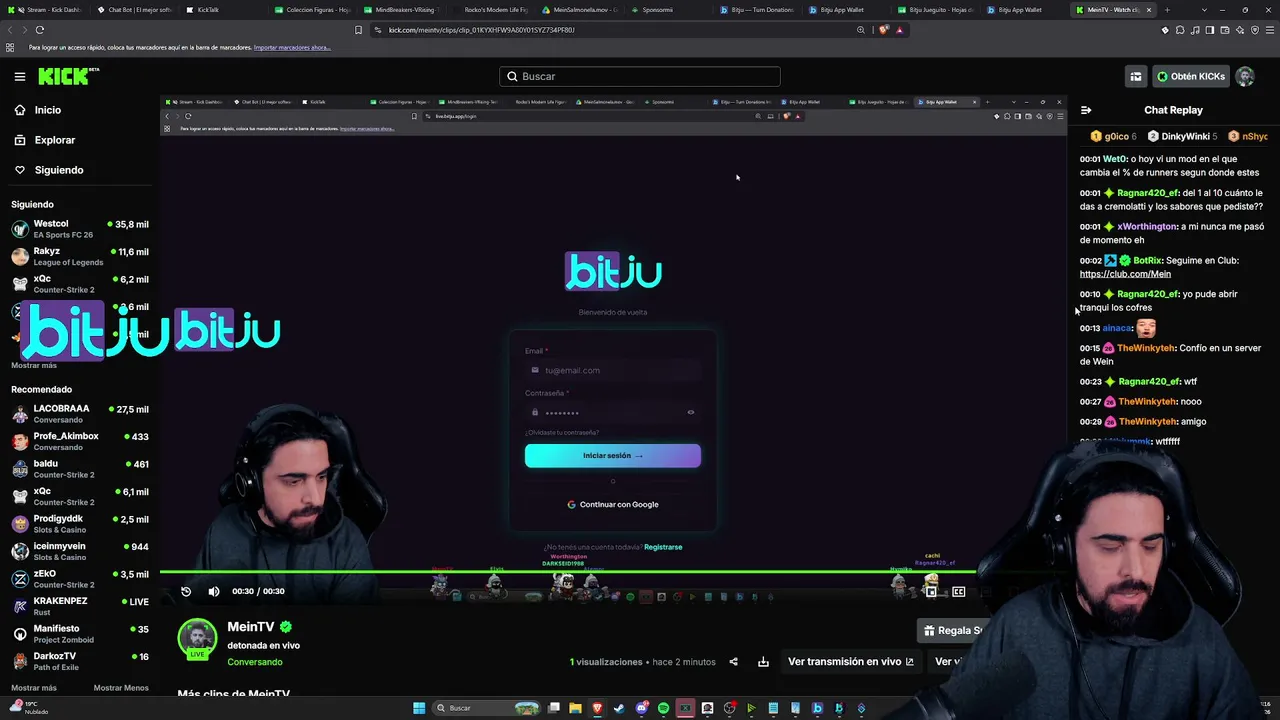Click the Wet0 username in chat
This screenshot has width=1280, height=720.
pos(1115,159)
